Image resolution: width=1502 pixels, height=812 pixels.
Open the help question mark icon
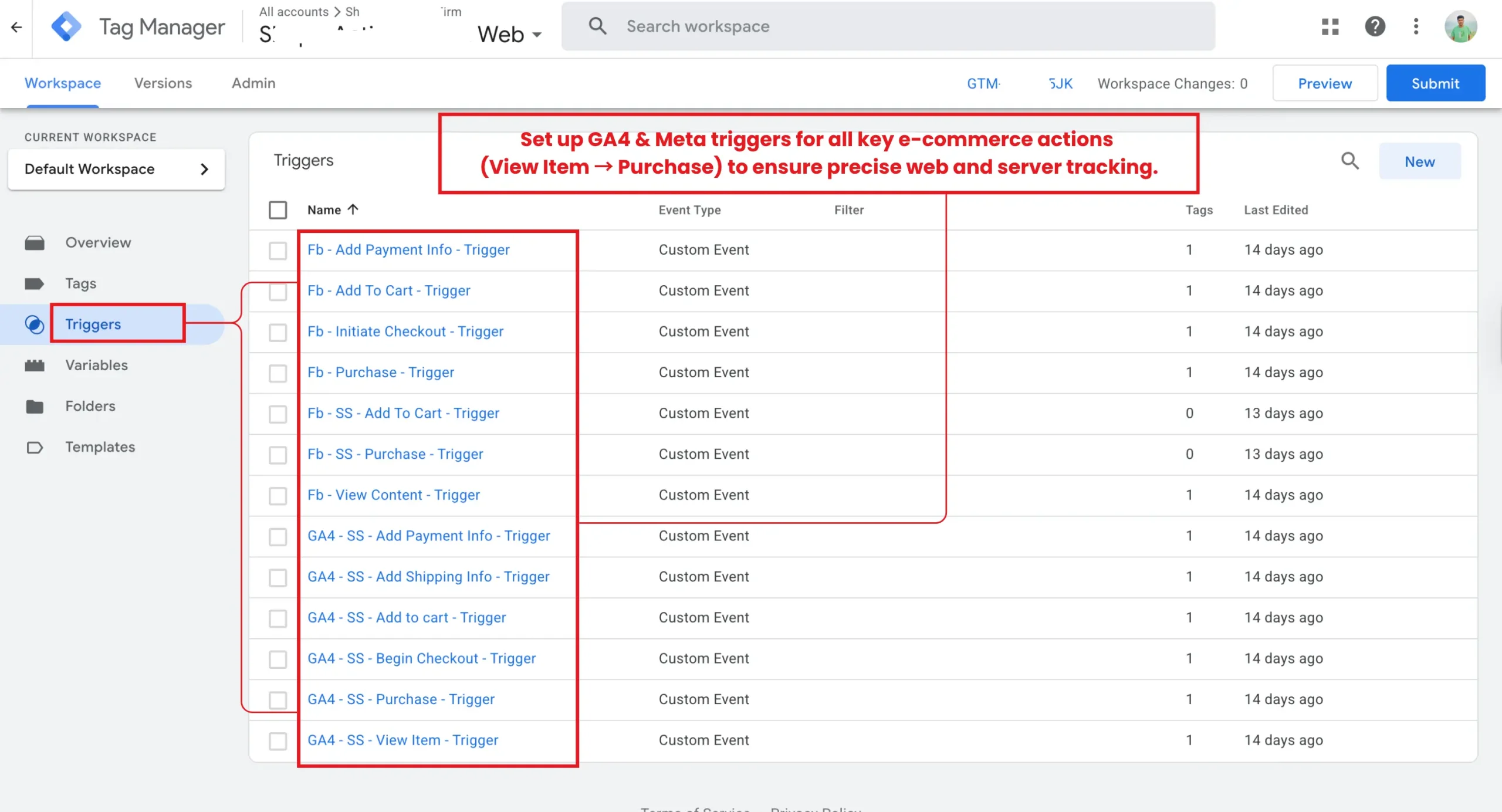point(1375,26)
